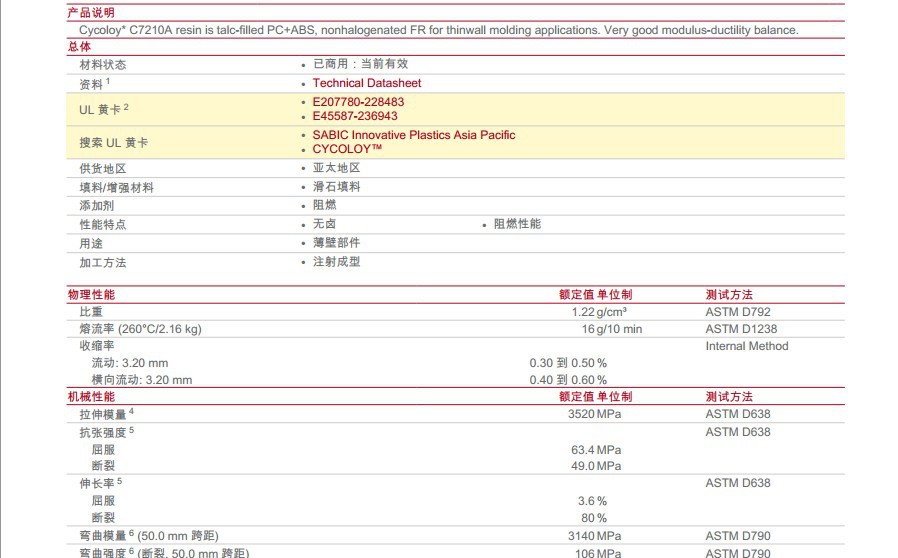Image resolution: width=898 pixels, height=558 pixels.
Task: Click the 物理性能 table header
Action: [91, 295]
